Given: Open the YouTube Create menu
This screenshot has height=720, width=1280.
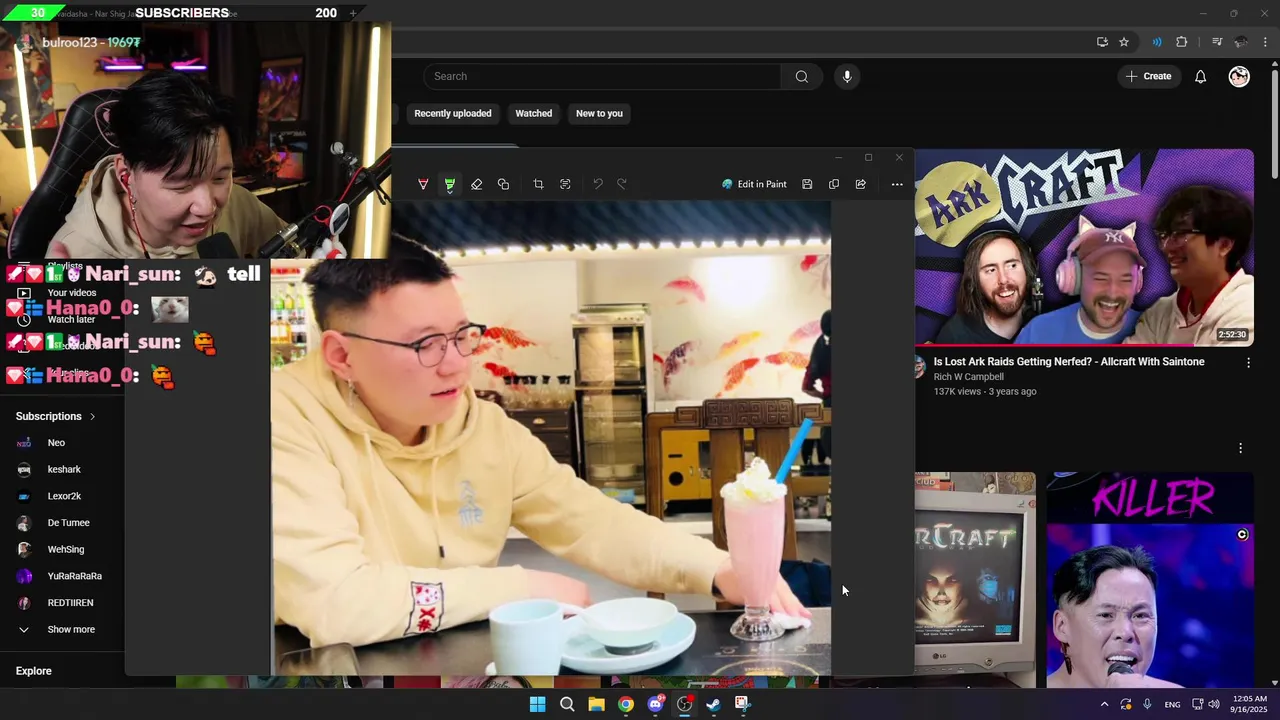Looking at the screenshot, I should point(1148,76).
